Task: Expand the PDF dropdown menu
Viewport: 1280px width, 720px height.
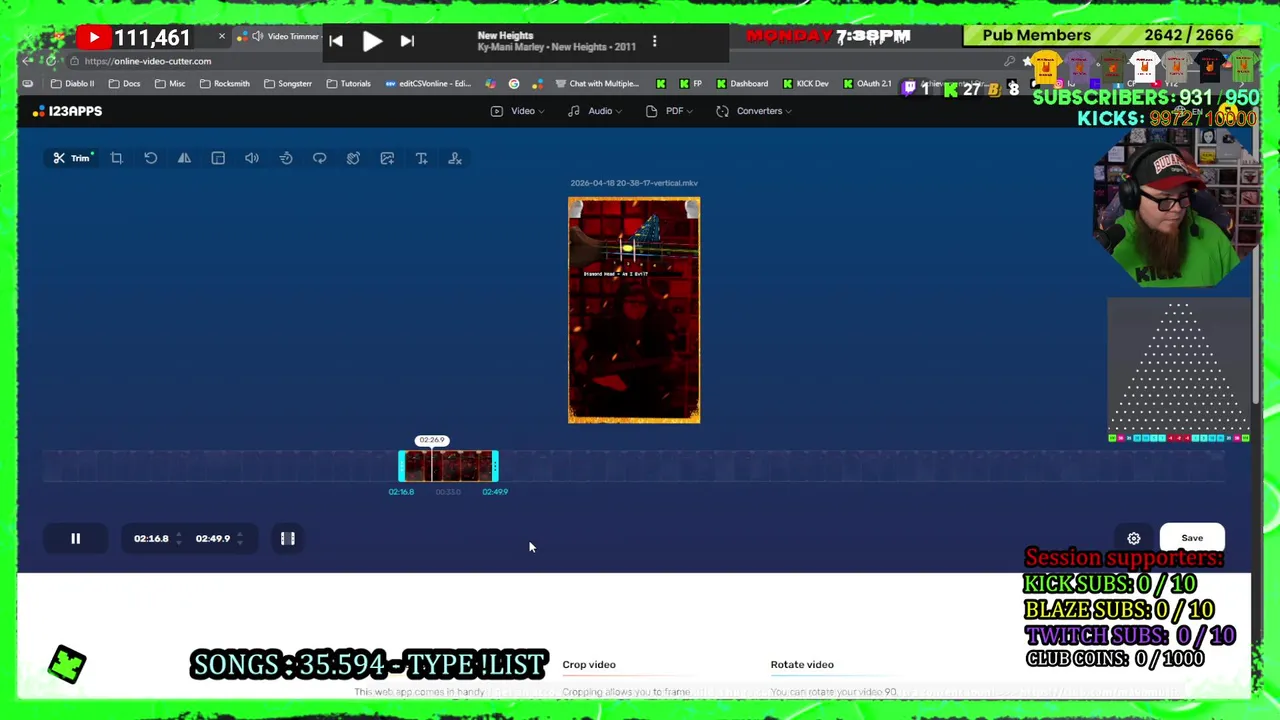Action: [x=670, y=111]
